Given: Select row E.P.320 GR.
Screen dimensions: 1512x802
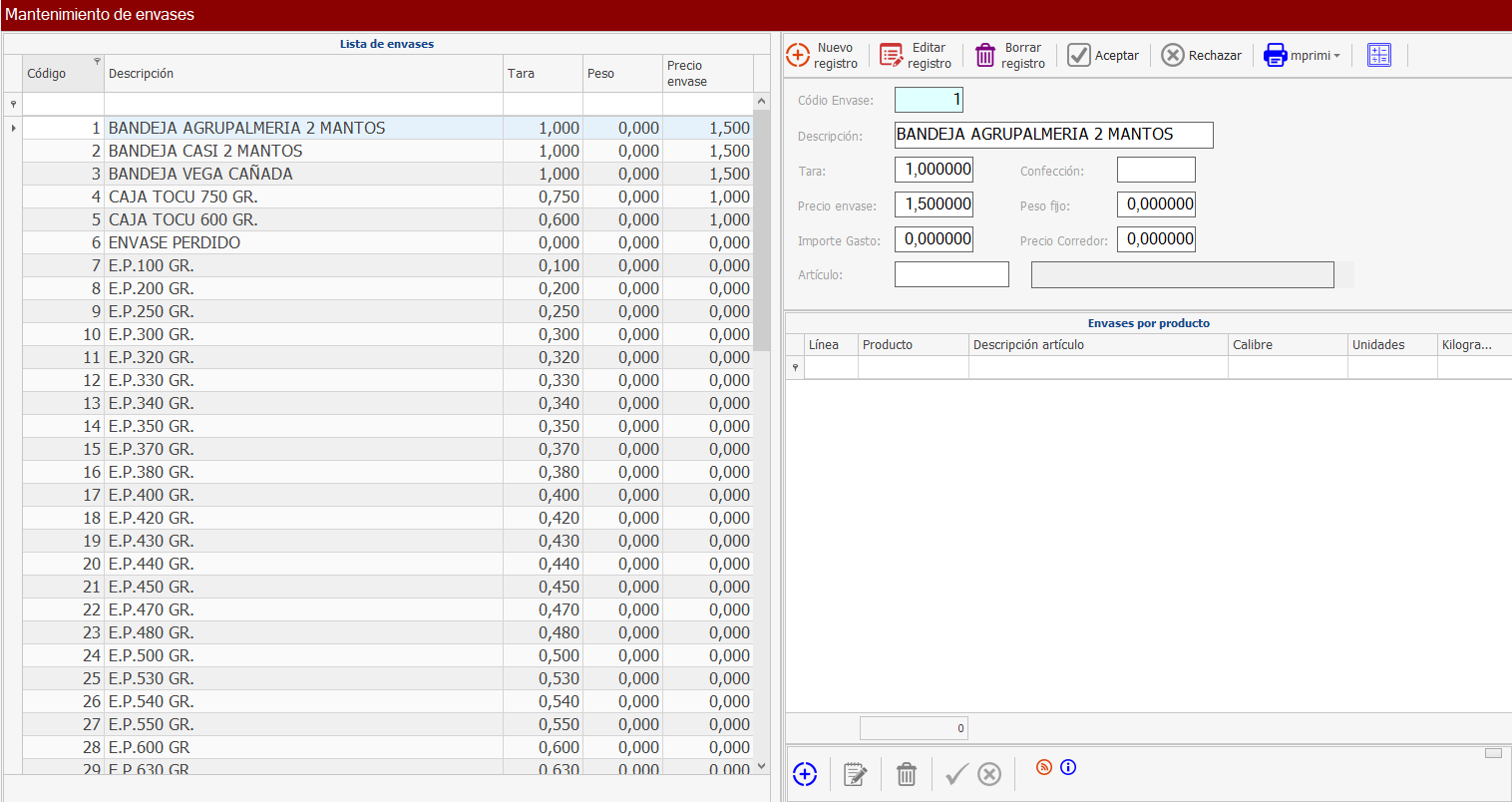Looking at the screenshot, I should tap(387, 357).
